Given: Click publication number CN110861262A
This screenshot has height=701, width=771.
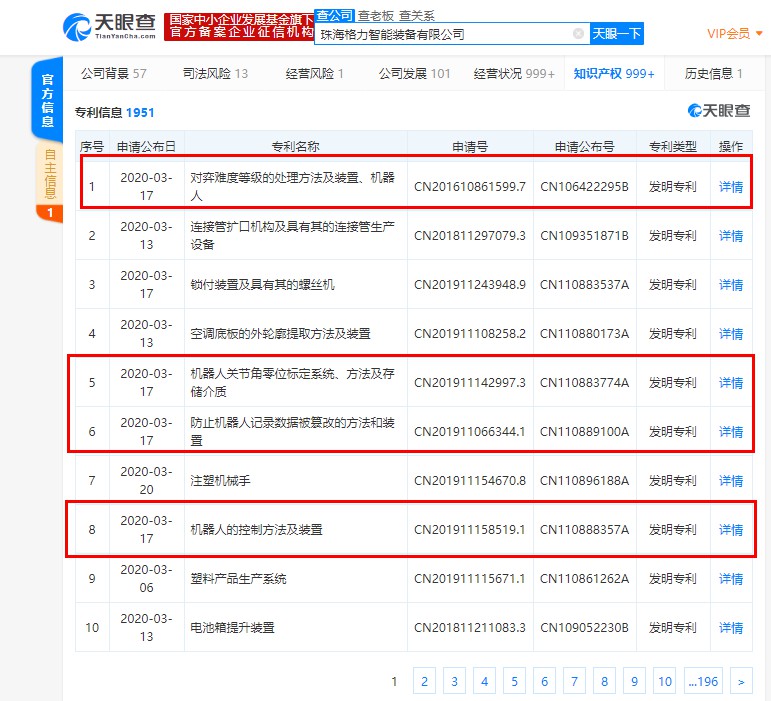Looking at the screenshot, I should click(584, 579).
